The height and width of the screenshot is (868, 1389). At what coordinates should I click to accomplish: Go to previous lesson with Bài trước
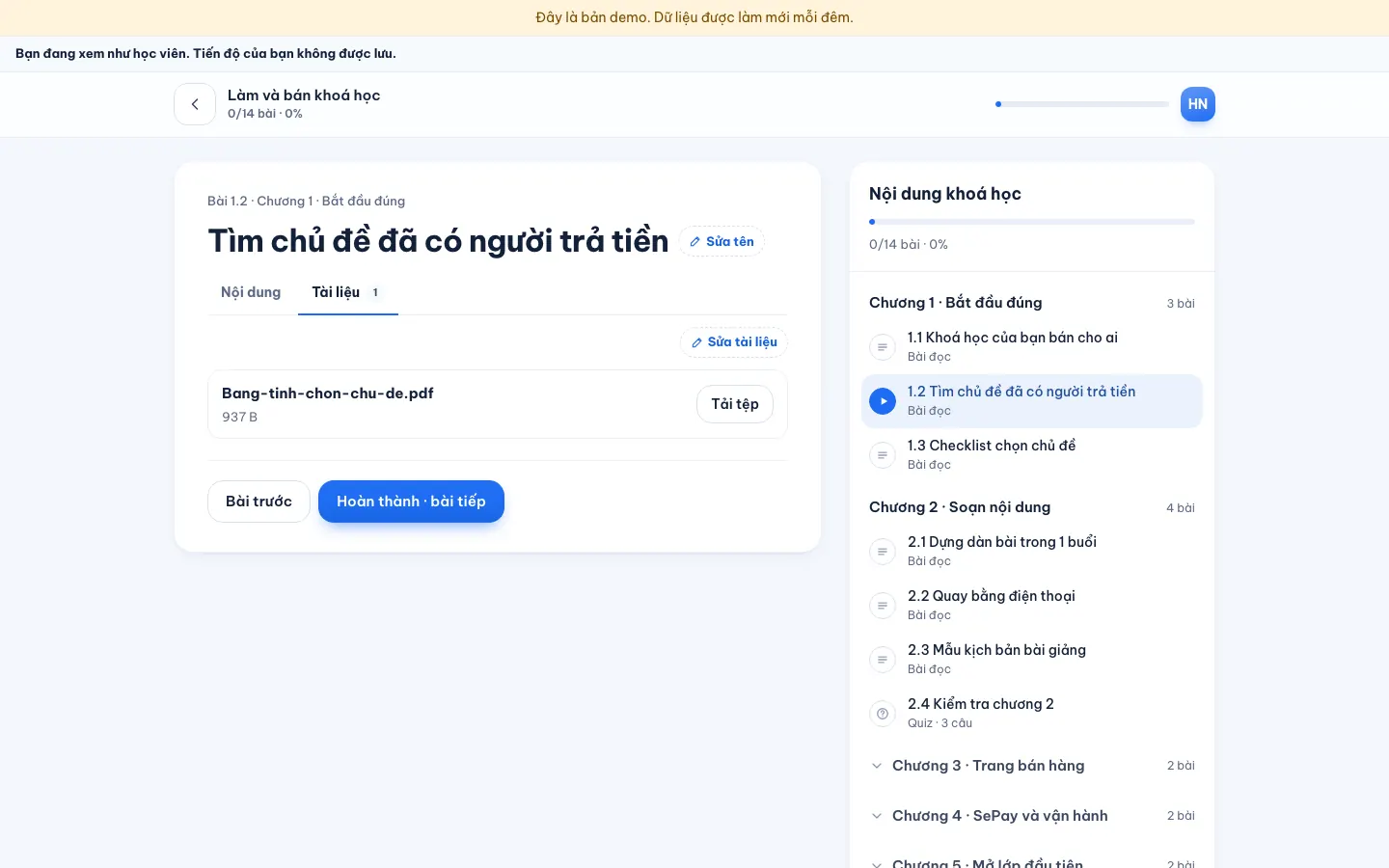pyautogui.click(x=259, y=502)
